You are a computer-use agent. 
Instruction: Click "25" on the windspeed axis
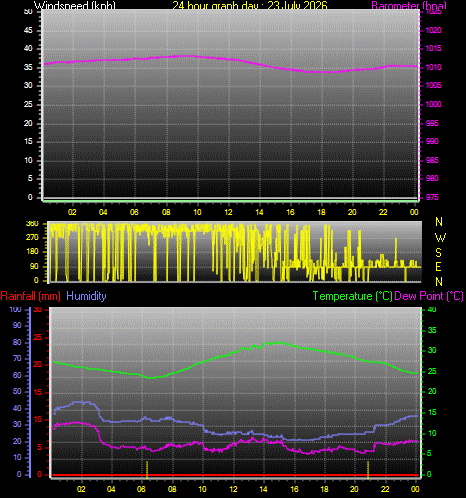[28, 104]
